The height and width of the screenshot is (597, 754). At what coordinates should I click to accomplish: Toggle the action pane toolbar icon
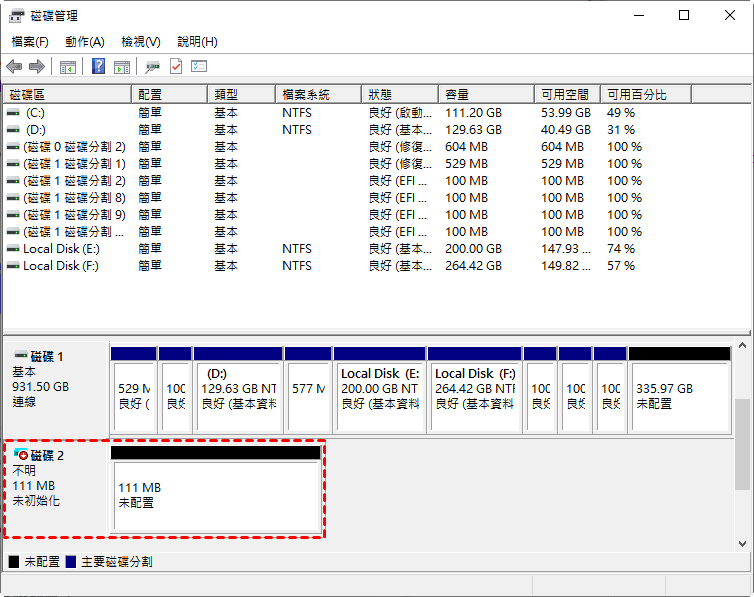[122, 67]
